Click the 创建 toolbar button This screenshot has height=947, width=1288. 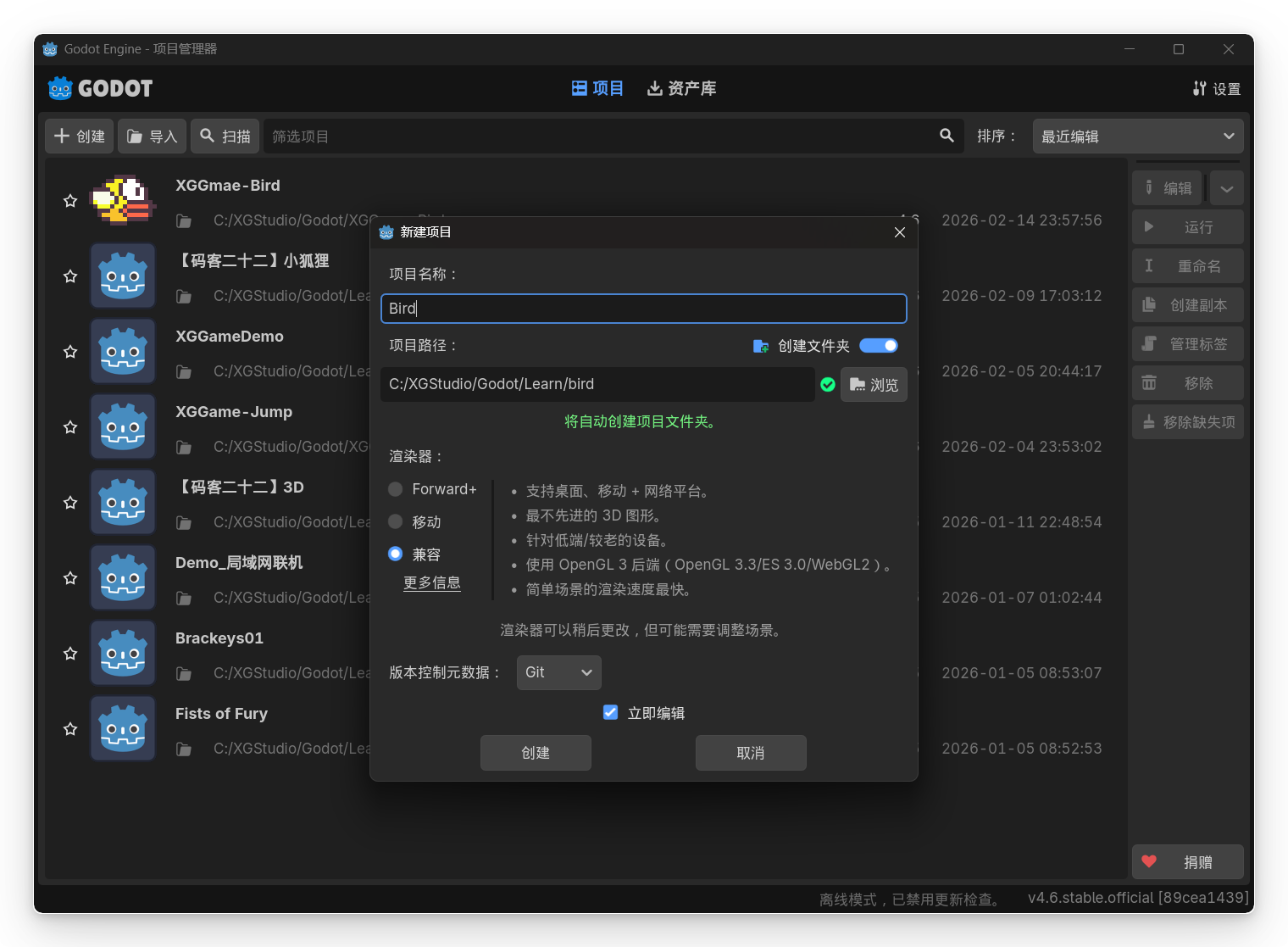tap(80, 136)
